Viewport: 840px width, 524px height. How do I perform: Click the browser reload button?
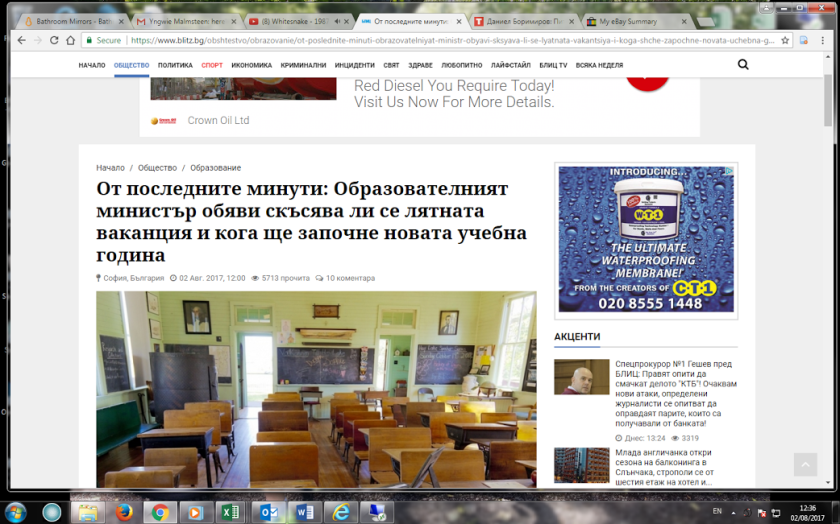[70, 41]
